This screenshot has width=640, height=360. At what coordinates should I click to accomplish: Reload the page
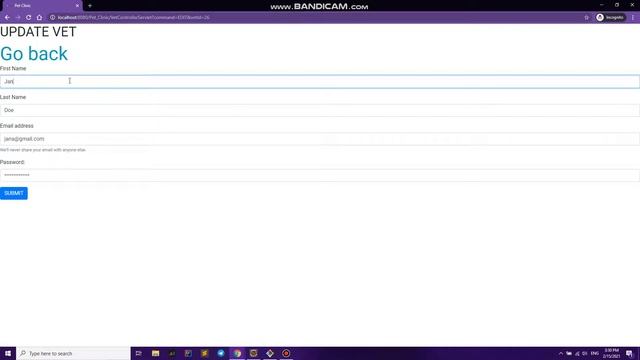click(x=29, y=18)
